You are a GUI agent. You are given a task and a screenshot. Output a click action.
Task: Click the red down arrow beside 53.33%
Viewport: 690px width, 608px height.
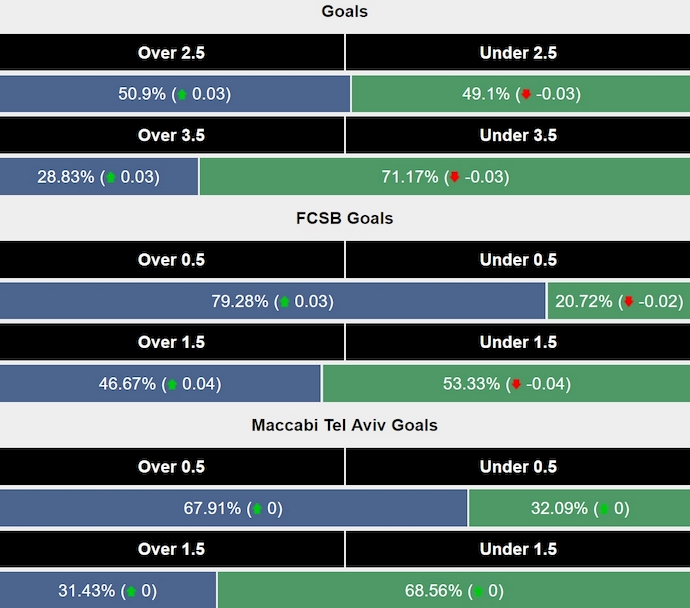pos(516,384)
